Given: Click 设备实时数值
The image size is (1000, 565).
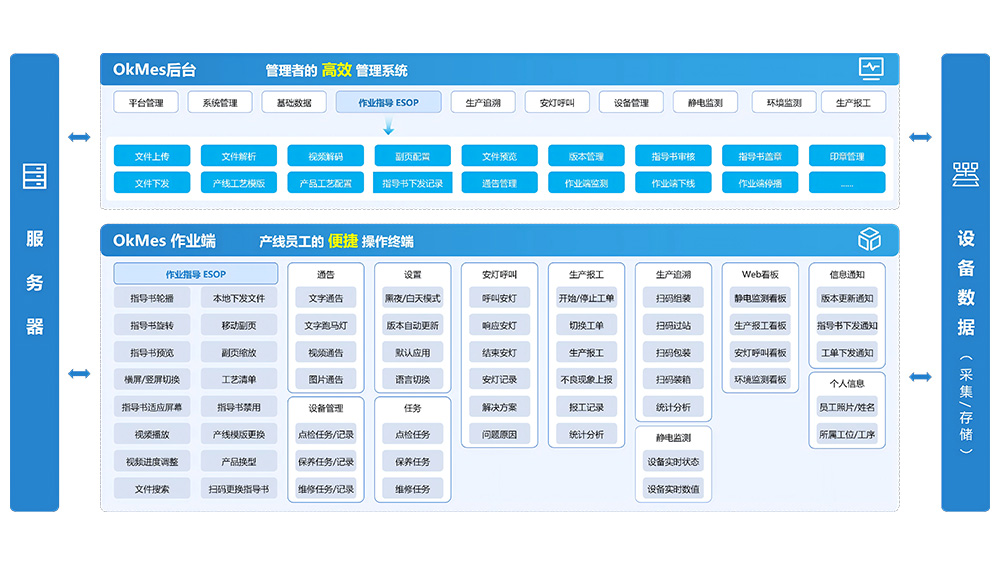Looking at the screenshot, I should pyautogui.click(x=673, y=489).
